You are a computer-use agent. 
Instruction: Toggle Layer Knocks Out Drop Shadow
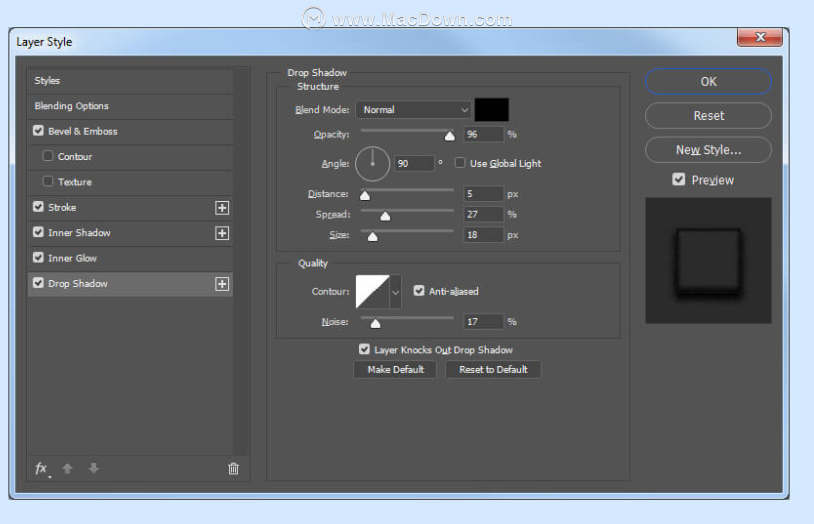[x=364, y=350]
